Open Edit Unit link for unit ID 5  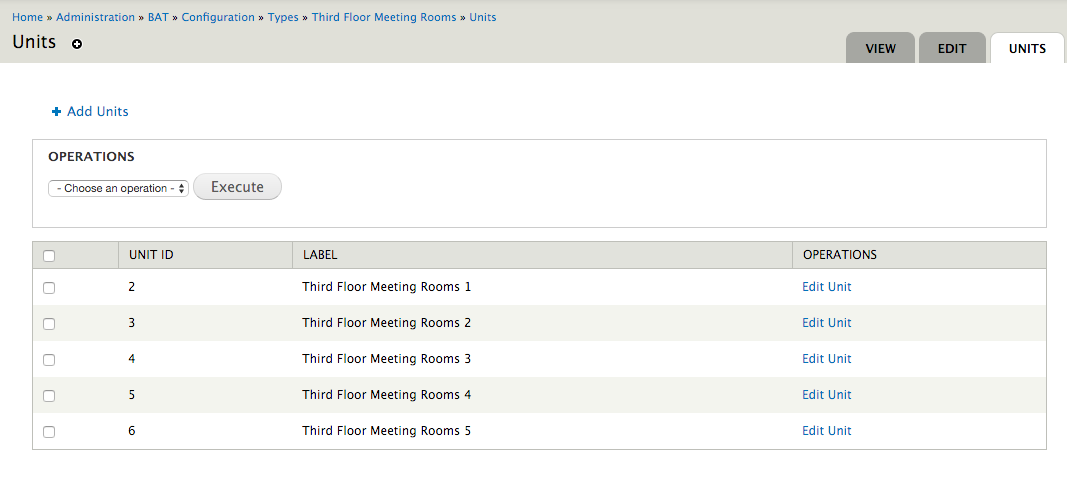[x=826, y=395]
